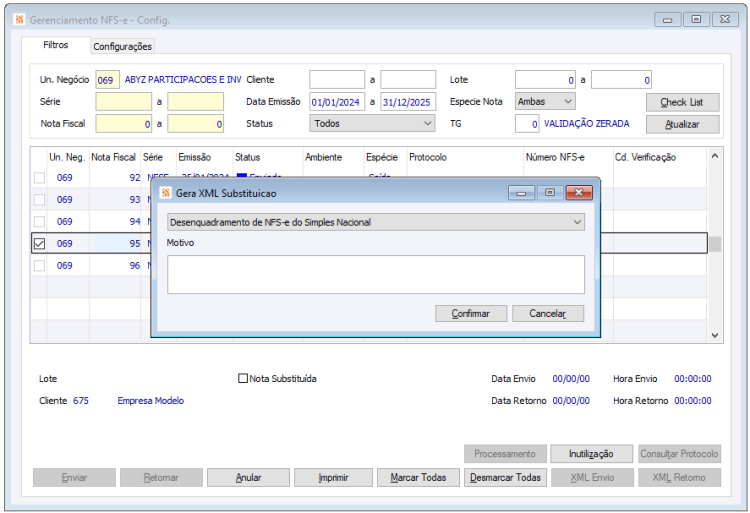Screen dimensions: 750x513
Task: Minimize the Gerenciamento NFS-e window
Action: point(668,20)
